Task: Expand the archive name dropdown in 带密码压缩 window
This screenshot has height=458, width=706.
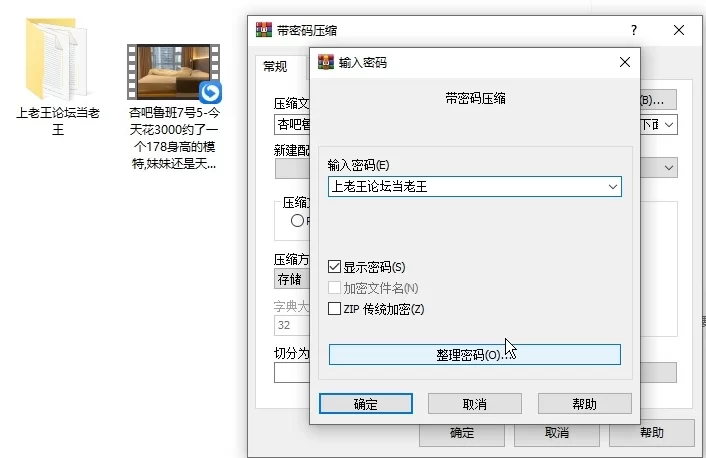Action: (x=669, y=125)
